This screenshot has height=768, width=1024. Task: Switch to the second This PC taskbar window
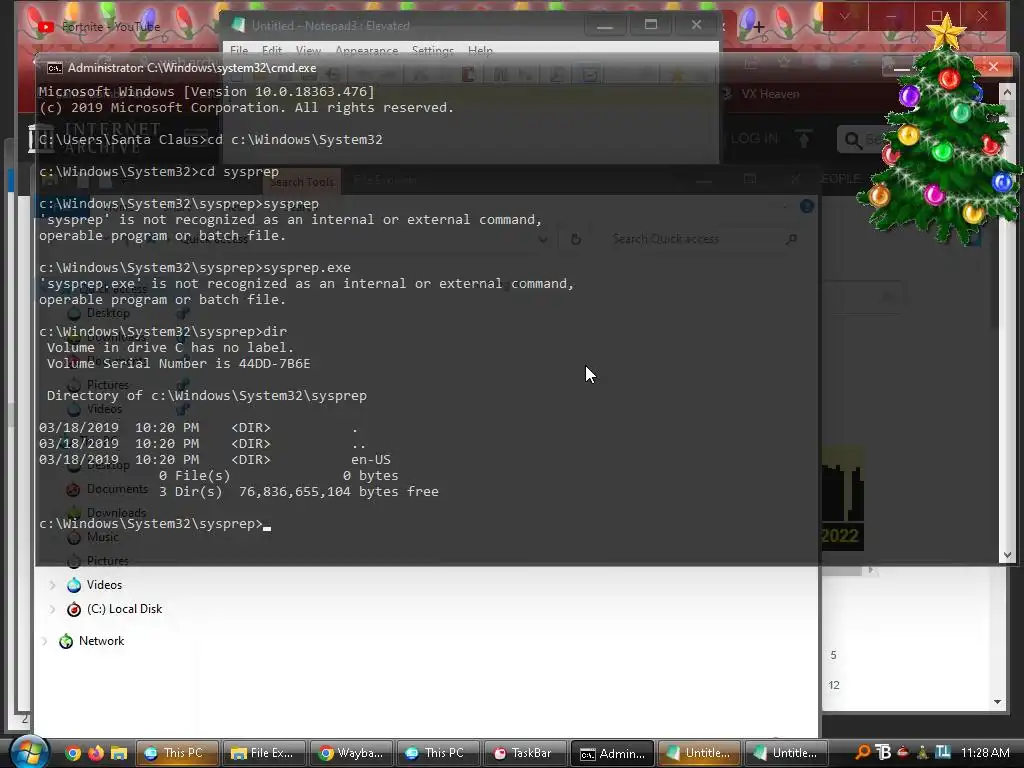[x=438, y=753]
